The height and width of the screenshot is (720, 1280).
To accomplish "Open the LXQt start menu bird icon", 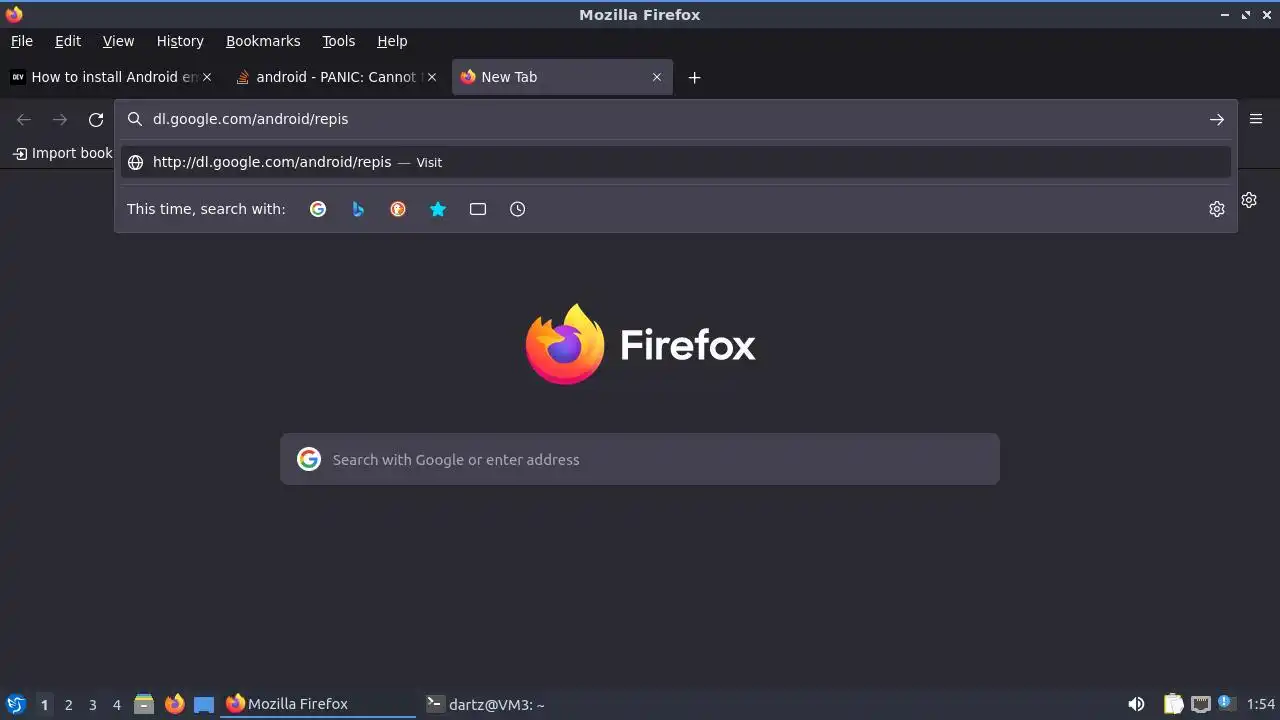I will click(x=15, y=704).
